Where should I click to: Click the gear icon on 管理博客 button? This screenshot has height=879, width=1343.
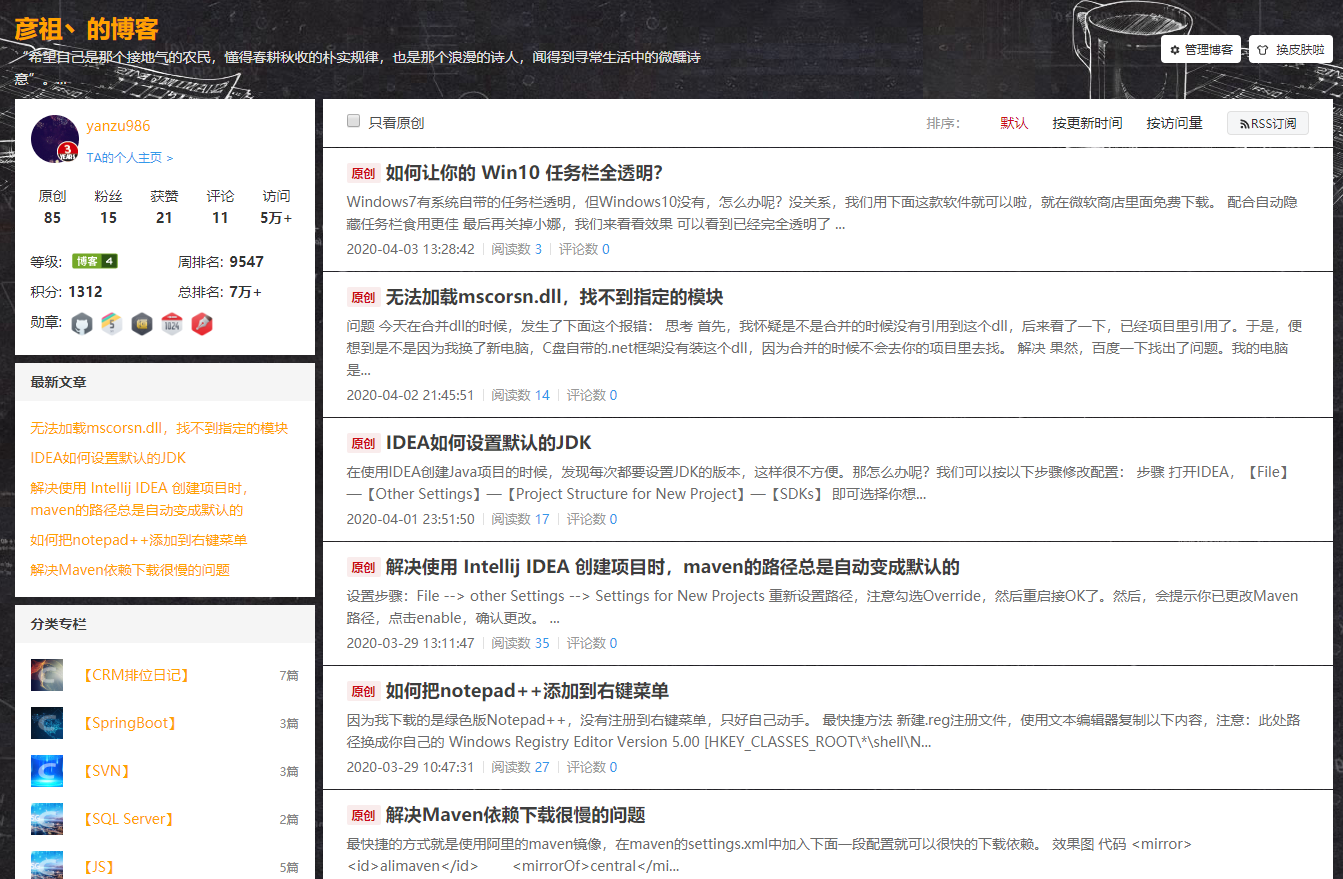(x=1174, y=48)
